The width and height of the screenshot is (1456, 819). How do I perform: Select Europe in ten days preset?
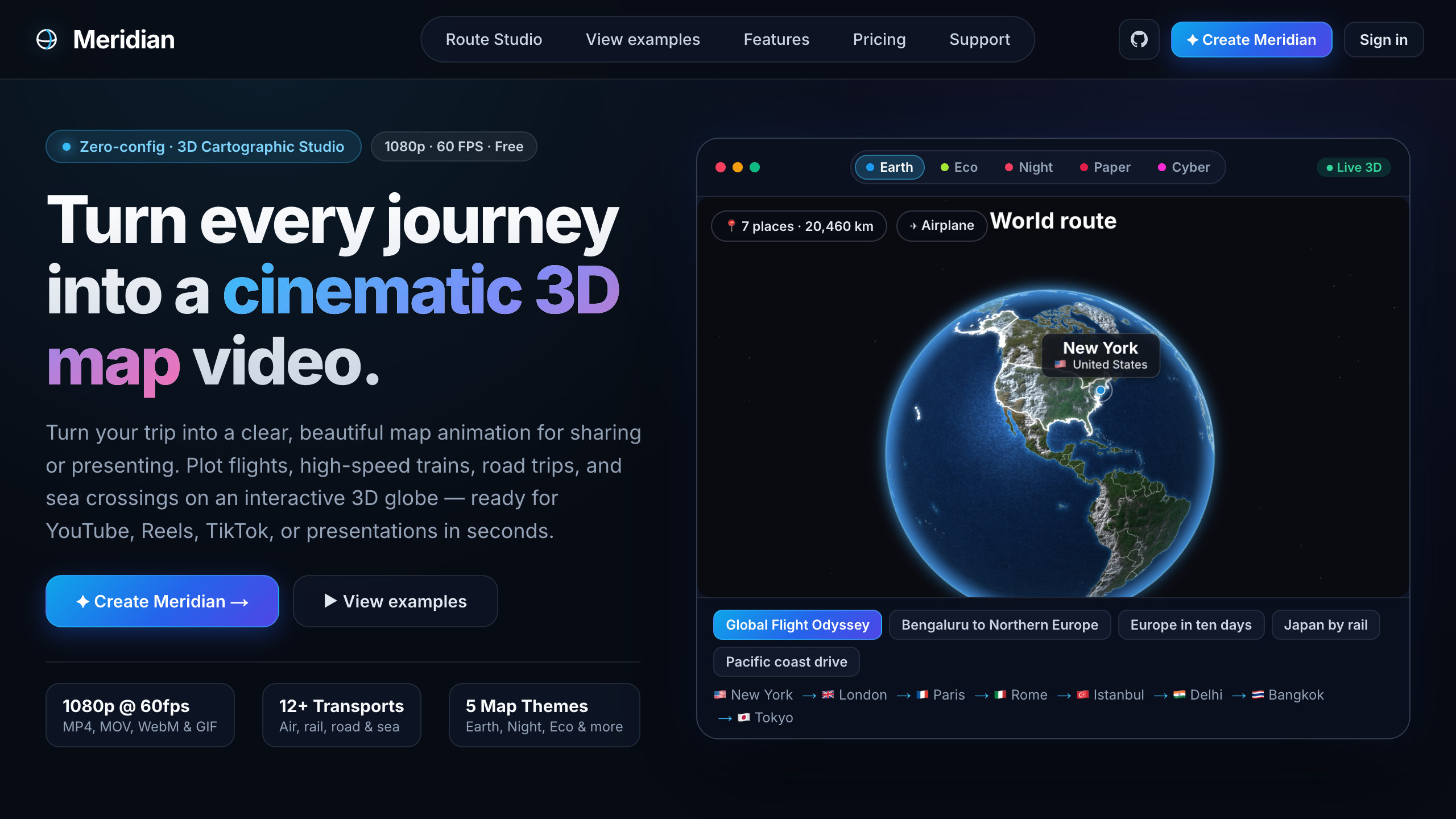tap(1191, 624)
